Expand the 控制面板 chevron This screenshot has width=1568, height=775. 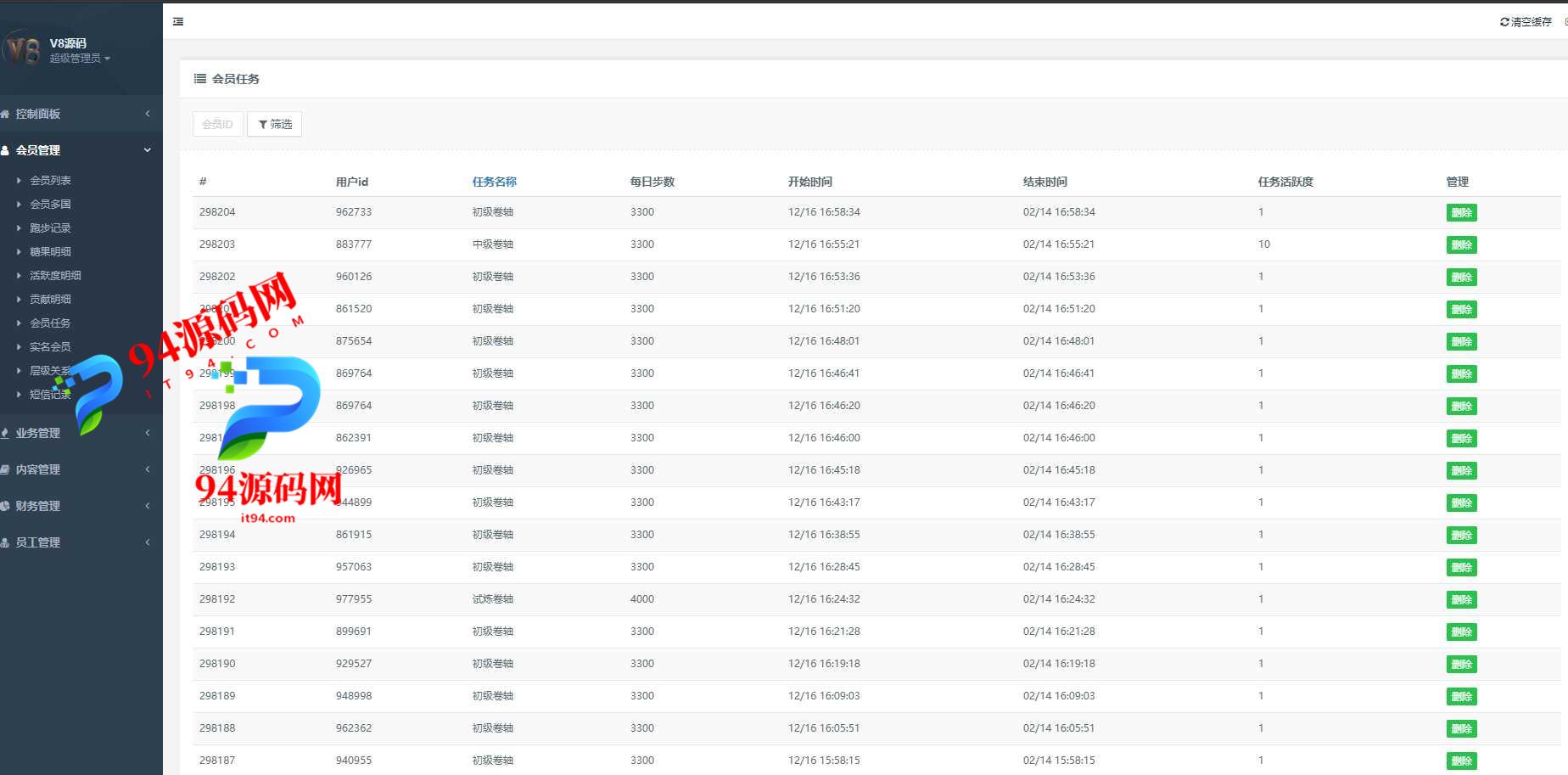tap(148, 114)
